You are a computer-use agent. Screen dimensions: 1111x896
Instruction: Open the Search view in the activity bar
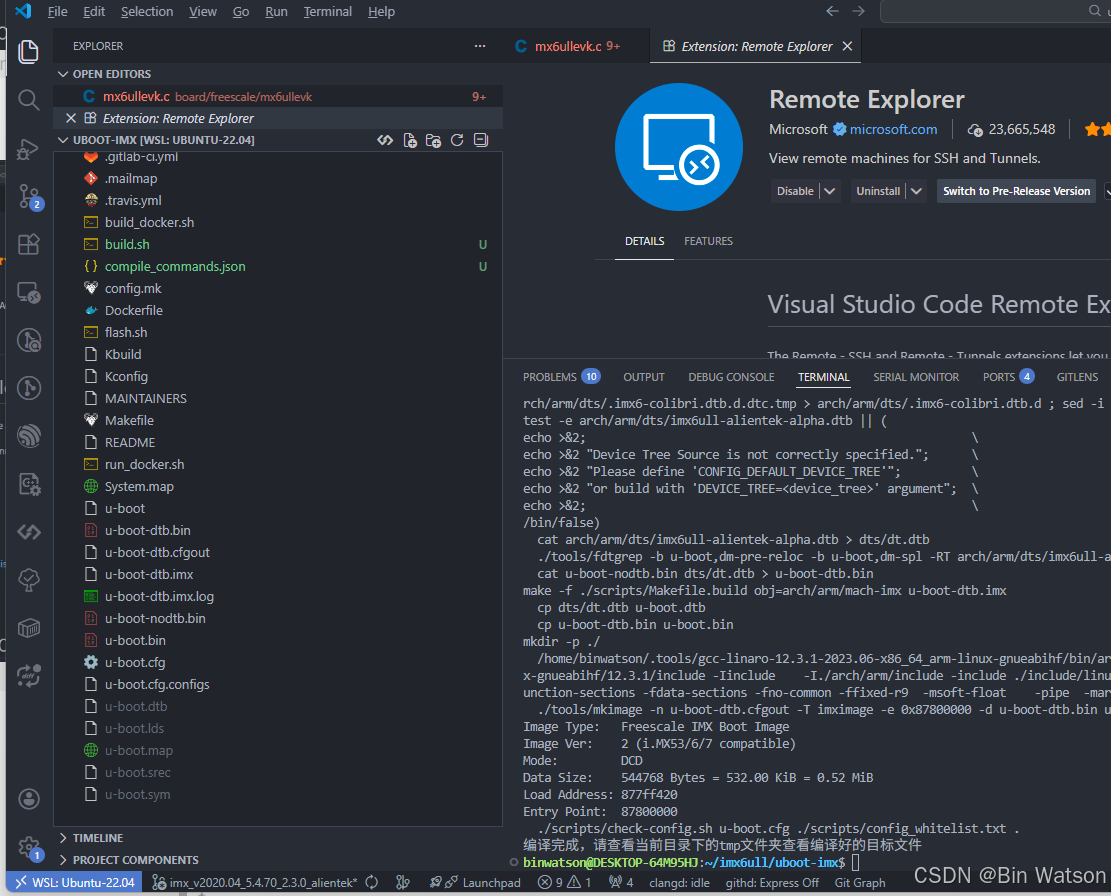28,100
